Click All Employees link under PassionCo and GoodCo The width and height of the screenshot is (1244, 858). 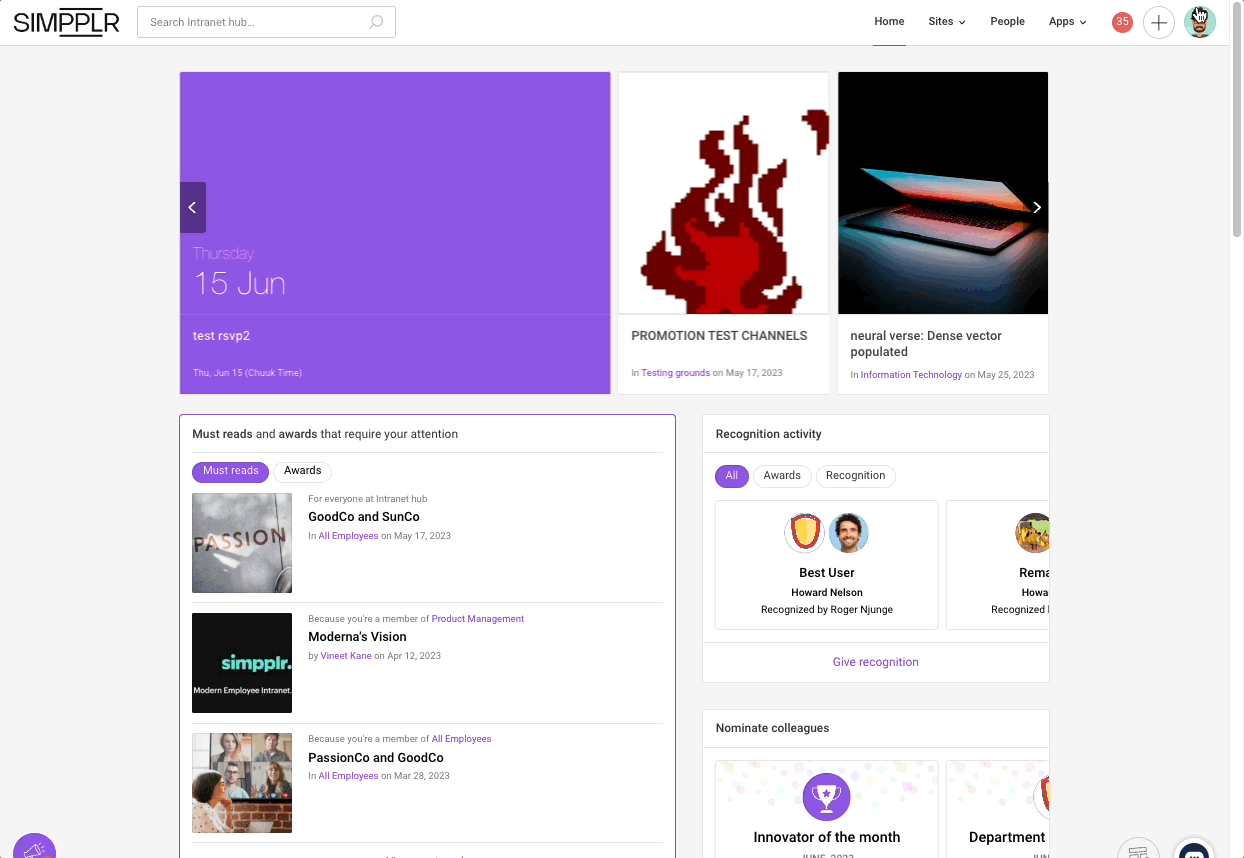point(348,776)
